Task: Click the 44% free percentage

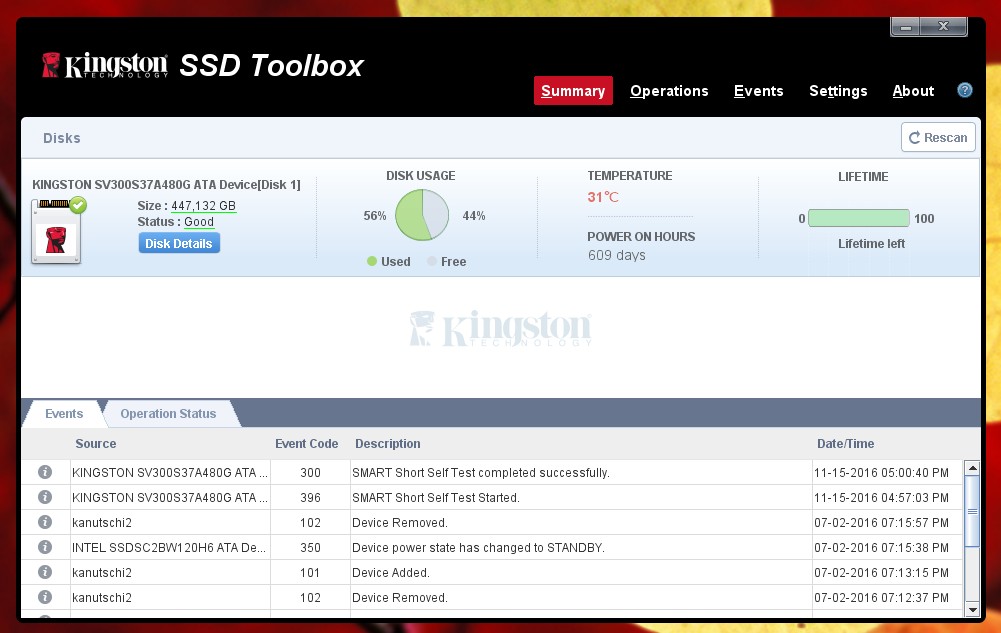Action: [474, 216]
